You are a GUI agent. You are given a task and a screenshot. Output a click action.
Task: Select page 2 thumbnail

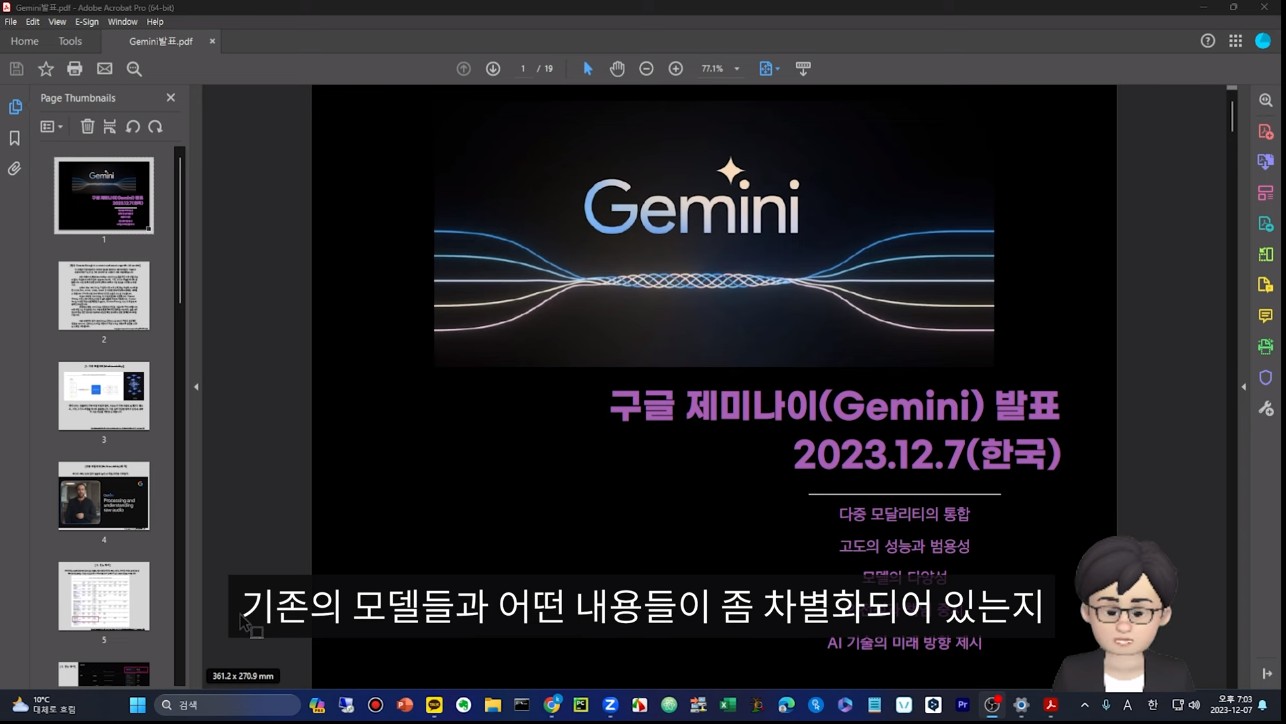click(104, 296)
